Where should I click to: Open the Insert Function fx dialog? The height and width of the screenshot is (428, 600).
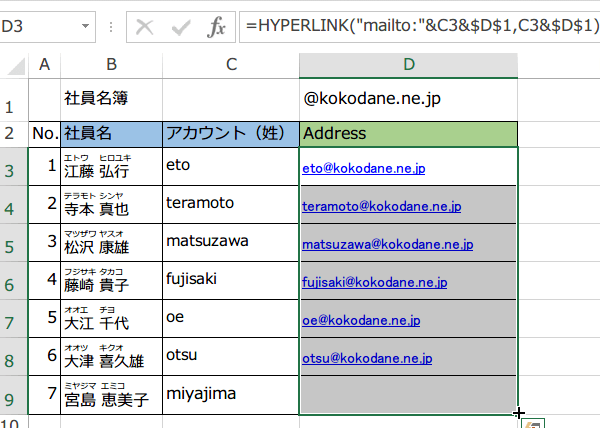(x=216, y=27)
